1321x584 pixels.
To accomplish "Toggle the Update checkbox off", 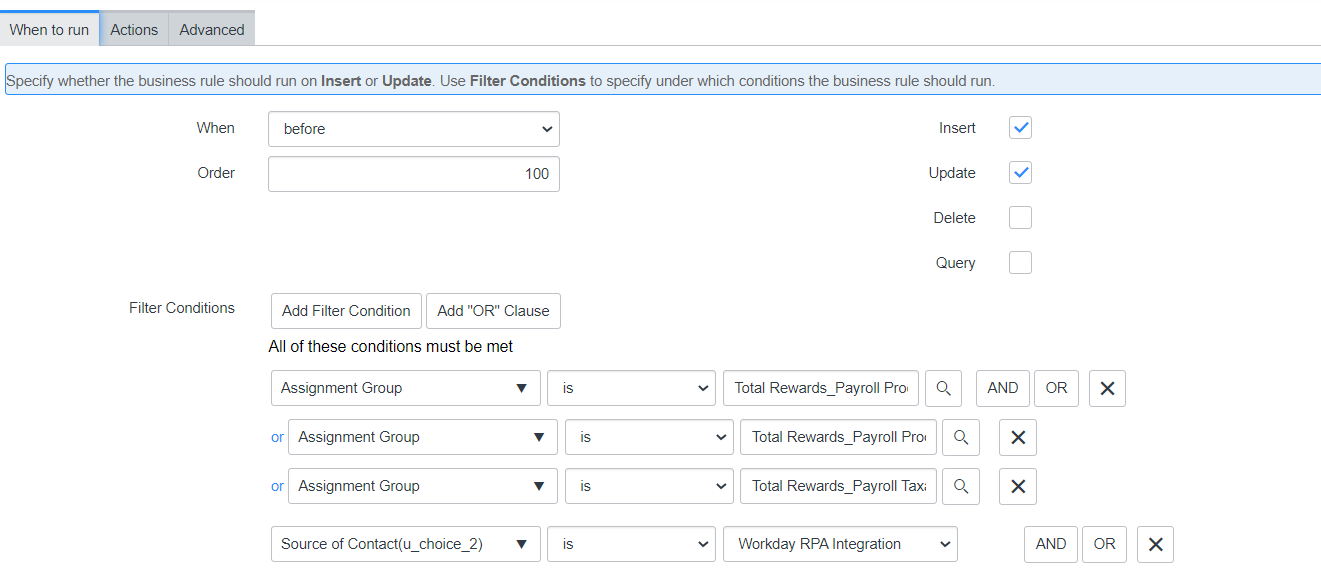I will [x=1020, y=173].
